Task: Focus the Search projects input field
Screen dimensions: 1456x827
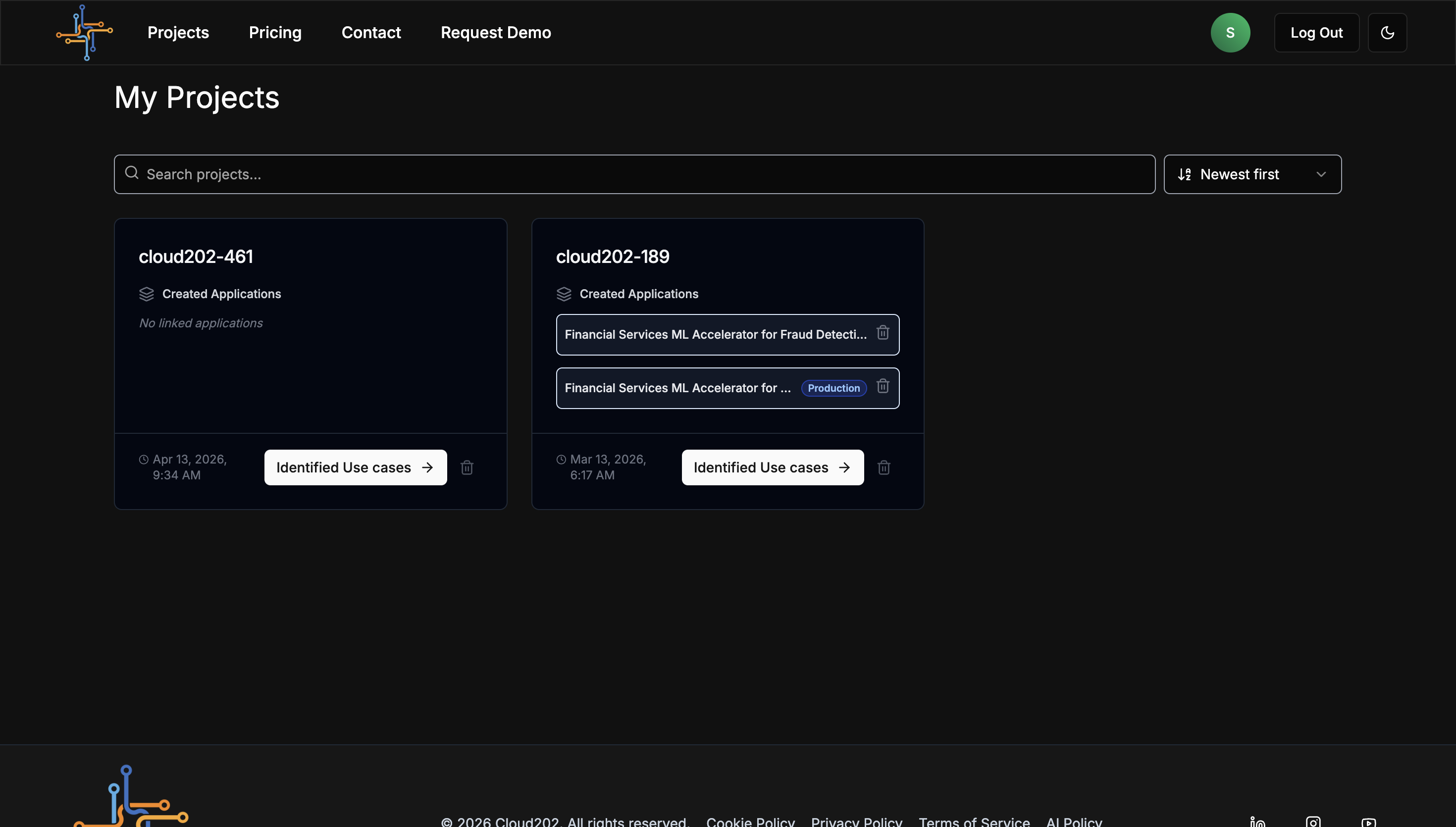Action: [634, 174]
